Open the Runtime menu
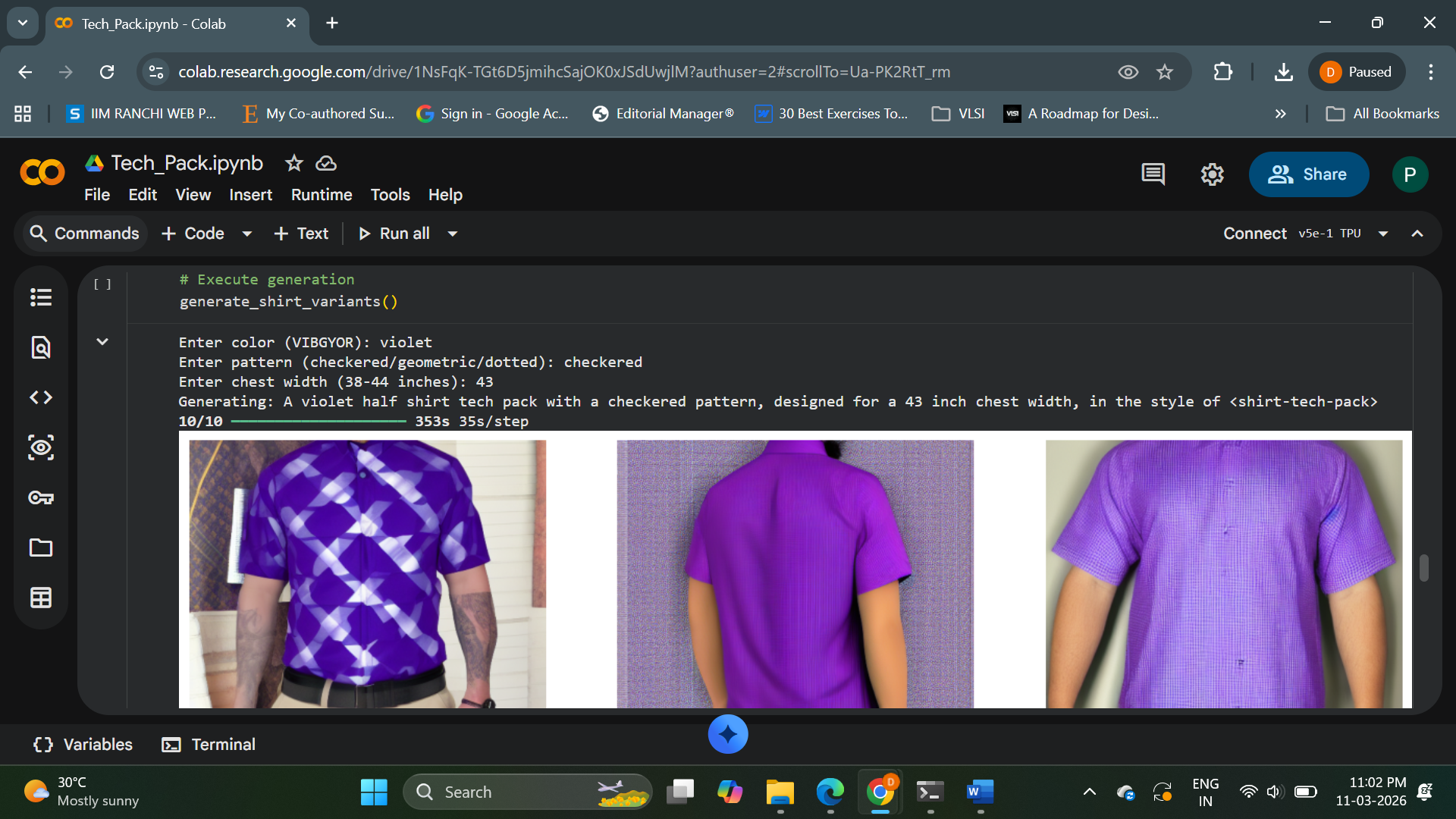The width and height of the screenshot is (1456, 819). tap(322, 195)
